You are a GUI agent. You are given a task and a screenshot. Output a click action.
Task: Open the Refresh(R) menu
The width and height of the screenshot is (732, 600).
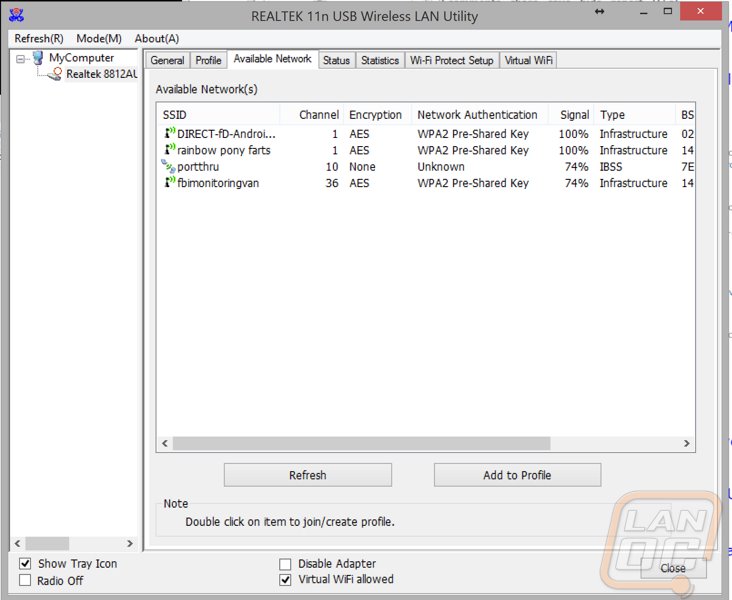point(39,38)
